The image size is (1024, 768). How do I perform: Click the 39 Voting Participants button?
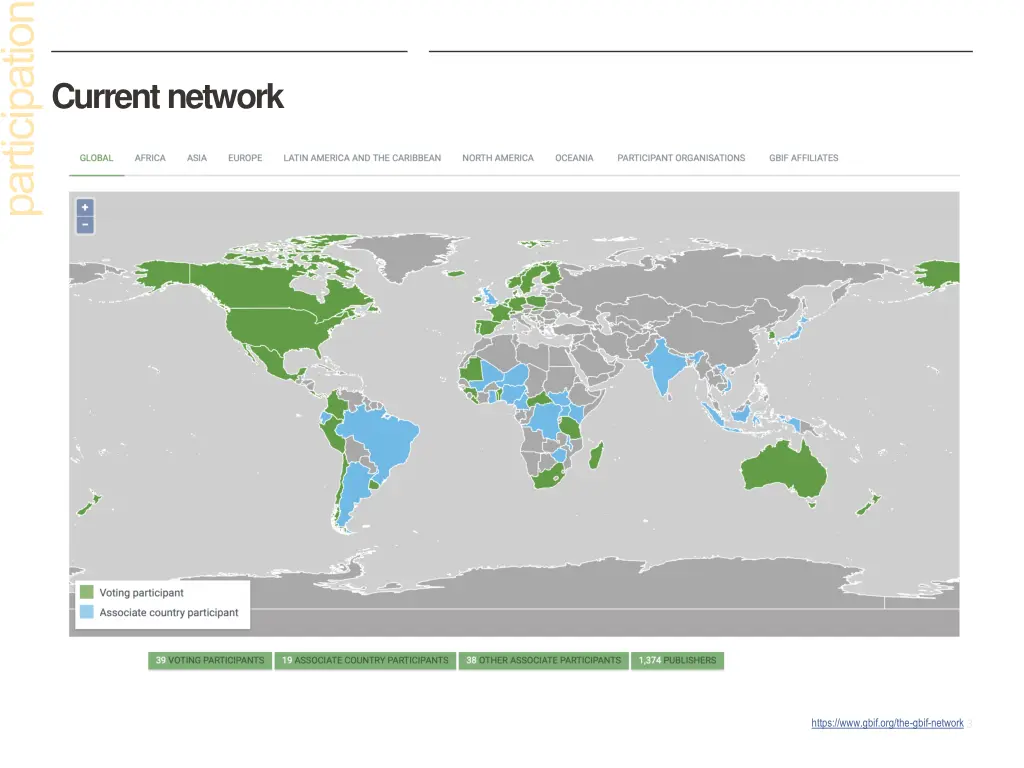tap(210, 661)
